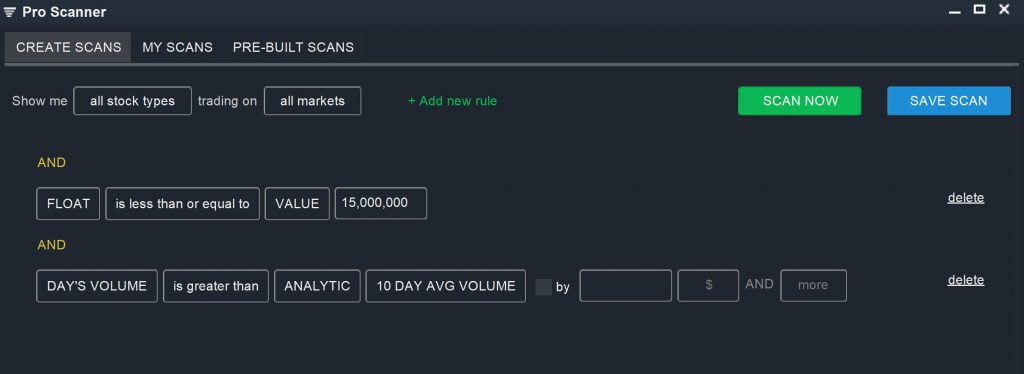Click the '+ Add new rule' link

(x=452, y=101)
